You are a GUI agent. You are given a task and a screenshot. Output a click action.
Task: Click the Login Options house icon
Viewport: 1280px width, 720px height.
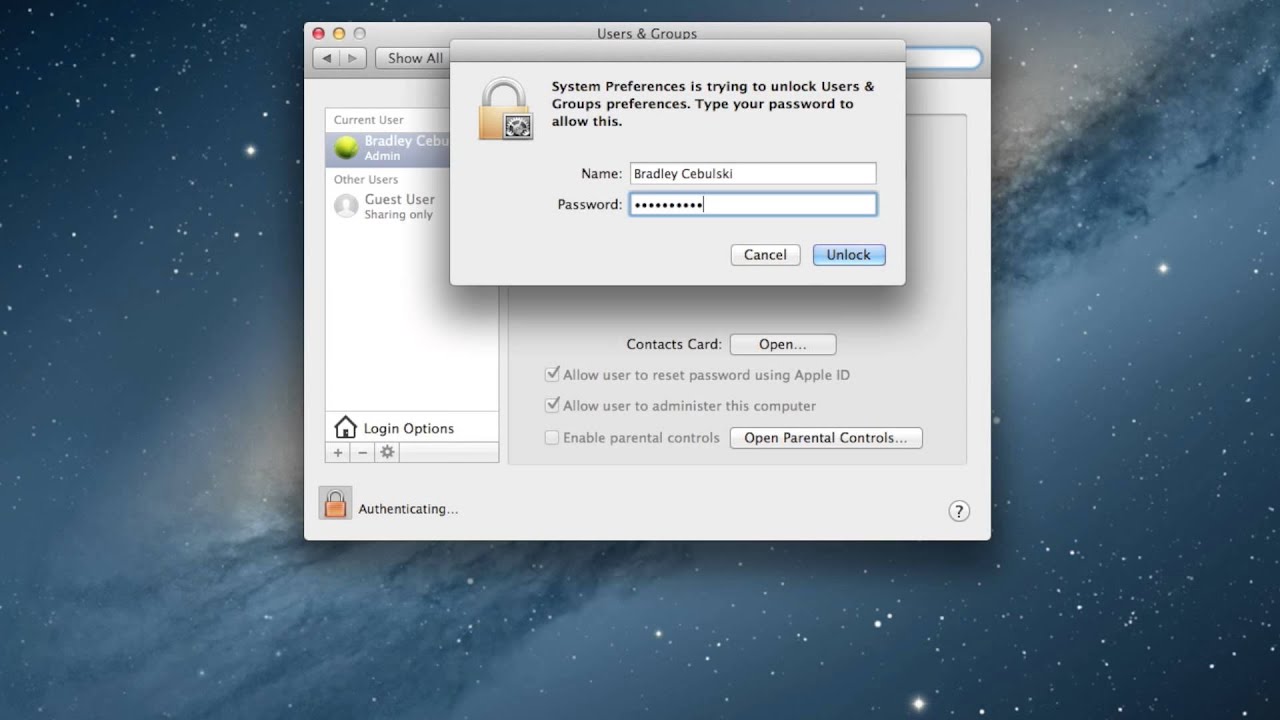click(x=345, y=428)
